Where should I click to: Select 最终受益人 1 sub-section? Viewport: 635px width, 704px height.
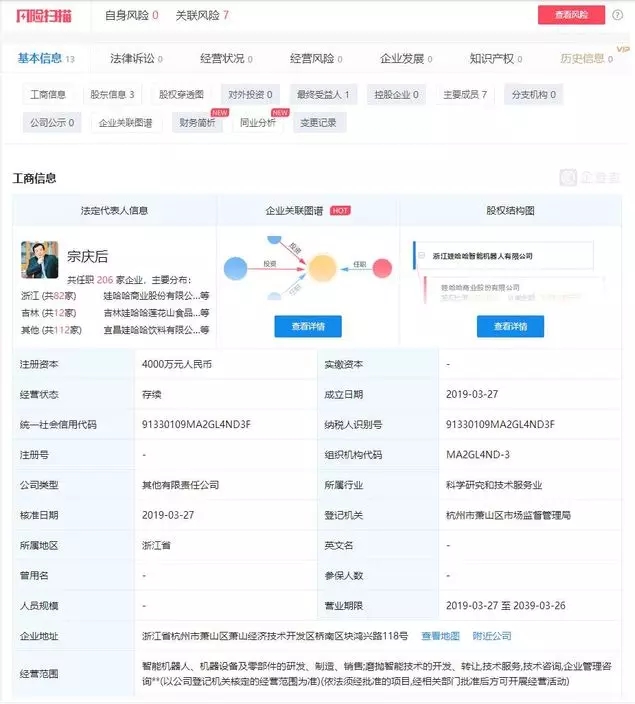[323, 94]
